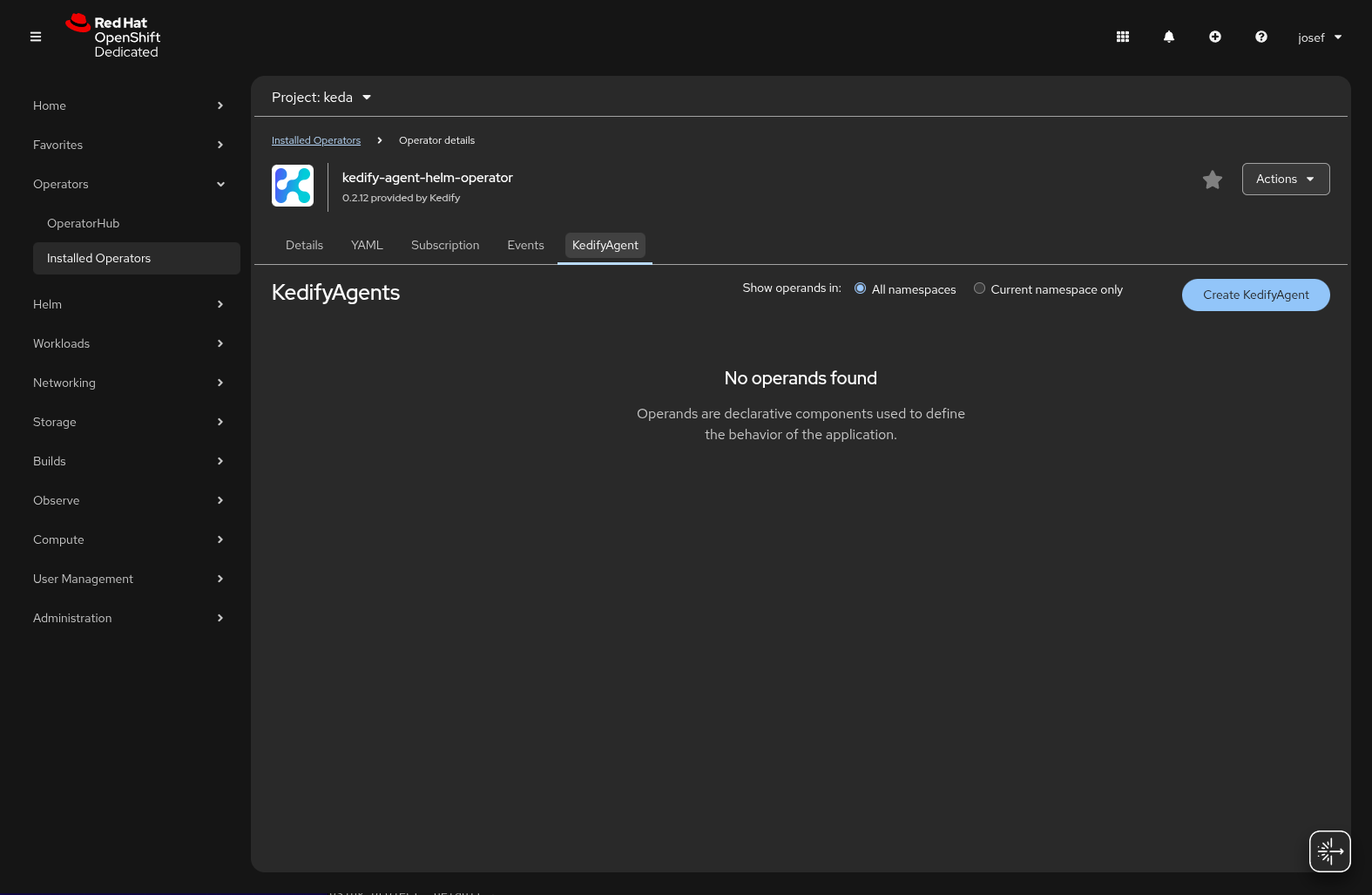Open OperatorHub in the sidebar
Screen dimensions: 1372x895
pyautogui.click(x=136, y=223)
